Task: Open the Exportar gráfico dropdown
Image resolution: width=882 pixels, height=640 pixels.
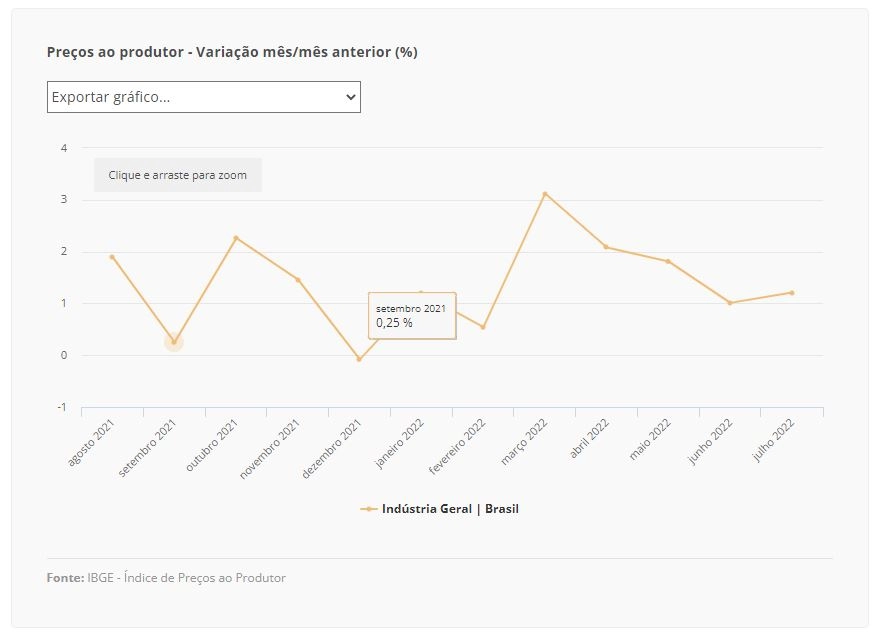Action: point(204,97)
